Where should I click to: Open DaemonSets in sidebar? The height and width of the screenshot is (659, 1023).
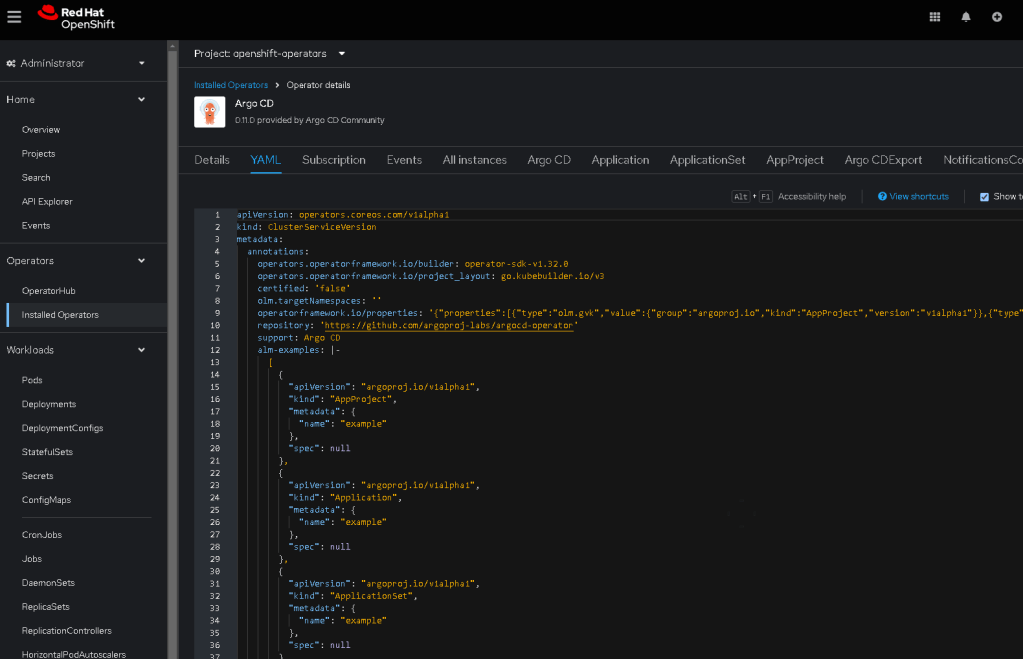click(48, 583)
